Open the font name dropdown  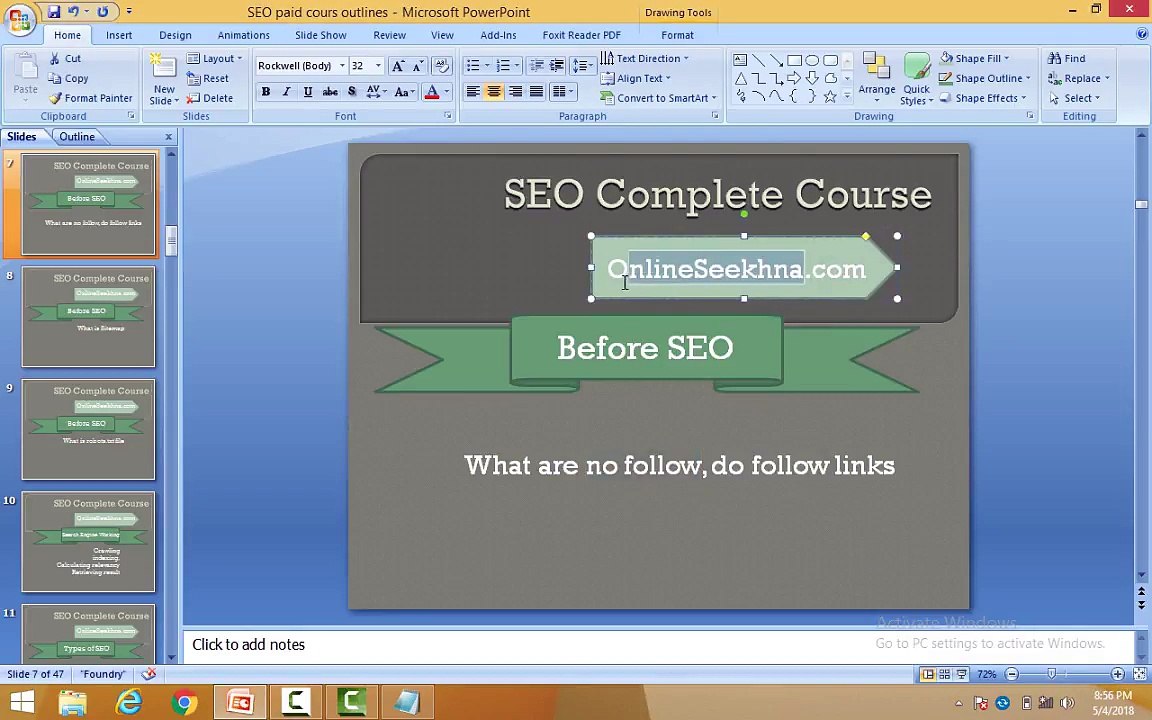342,66
